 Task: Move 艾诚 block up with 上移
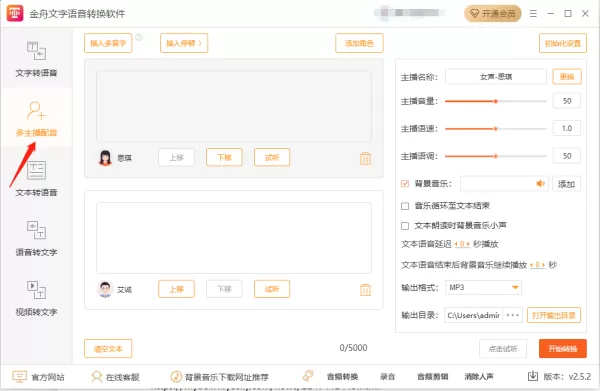pyautogui.click(x=176, y=289)
